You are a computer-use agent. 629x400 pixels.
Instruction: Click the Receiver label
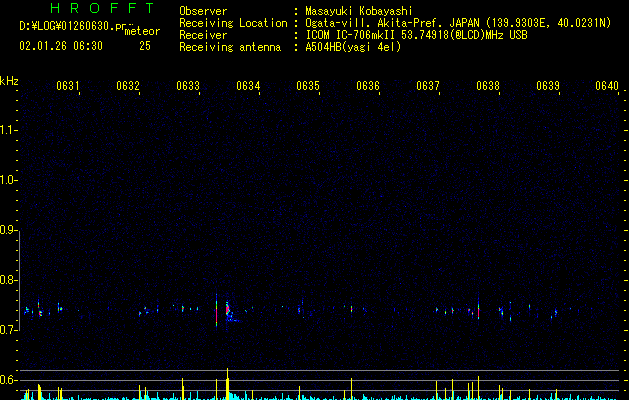pos(203,35)
